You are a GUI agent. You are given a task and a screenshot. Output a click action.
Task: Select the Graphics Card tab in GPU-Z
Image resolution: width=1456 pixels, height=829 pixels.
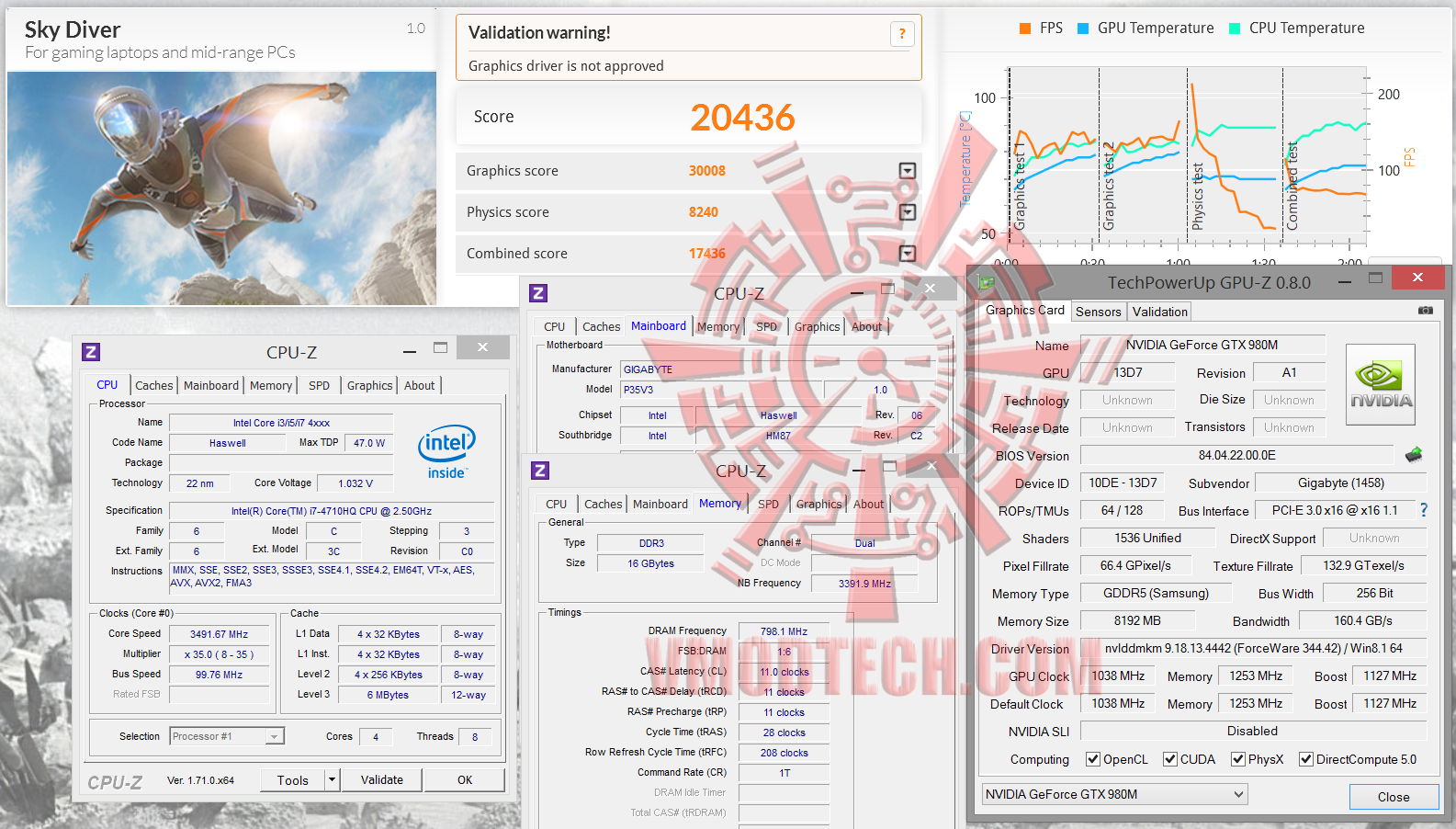point(1025,311)
